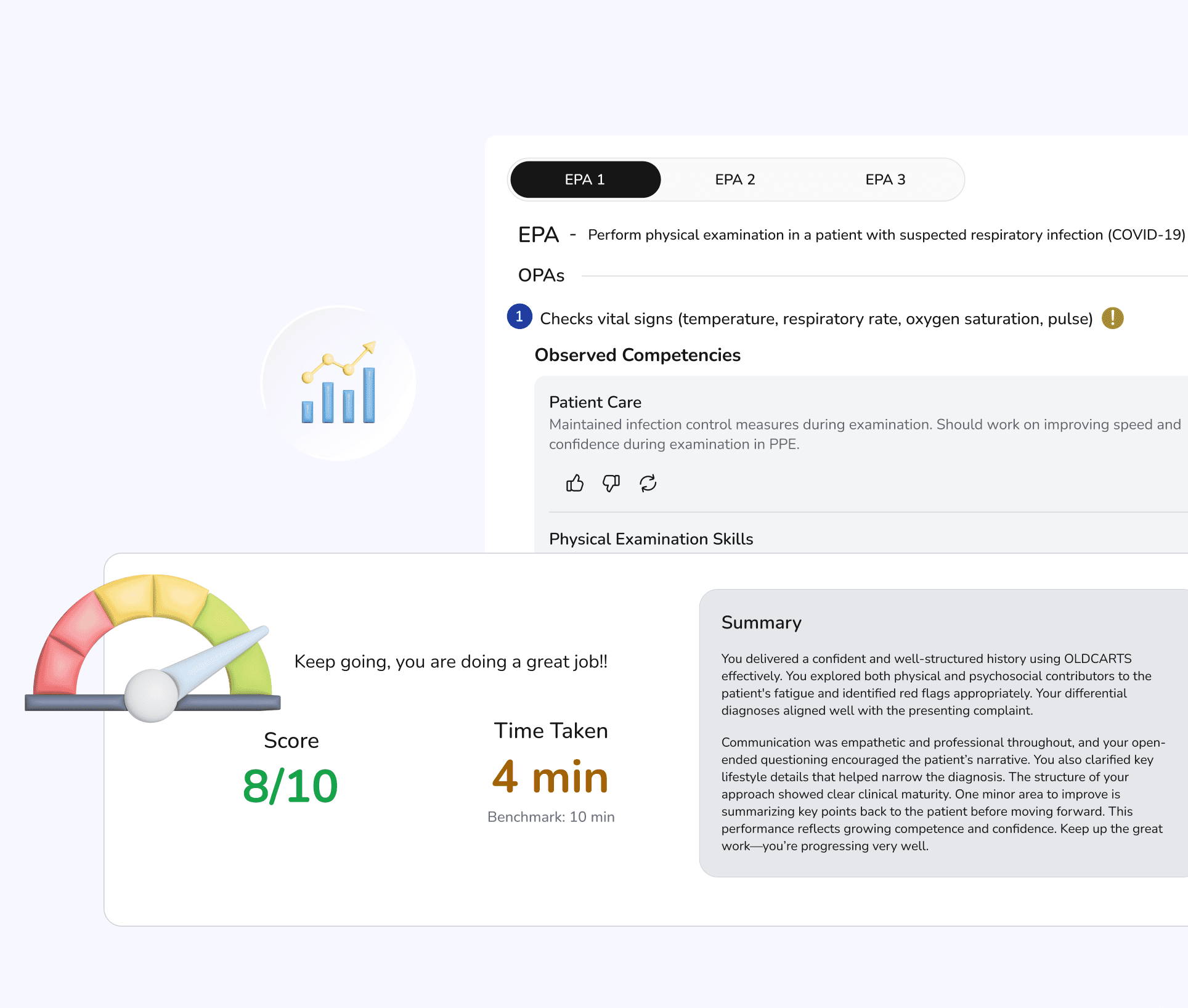The height and width of the screenshot is (1008, 1188).
Task: Click the 4 min time taken value
Action: click(550, 777)
